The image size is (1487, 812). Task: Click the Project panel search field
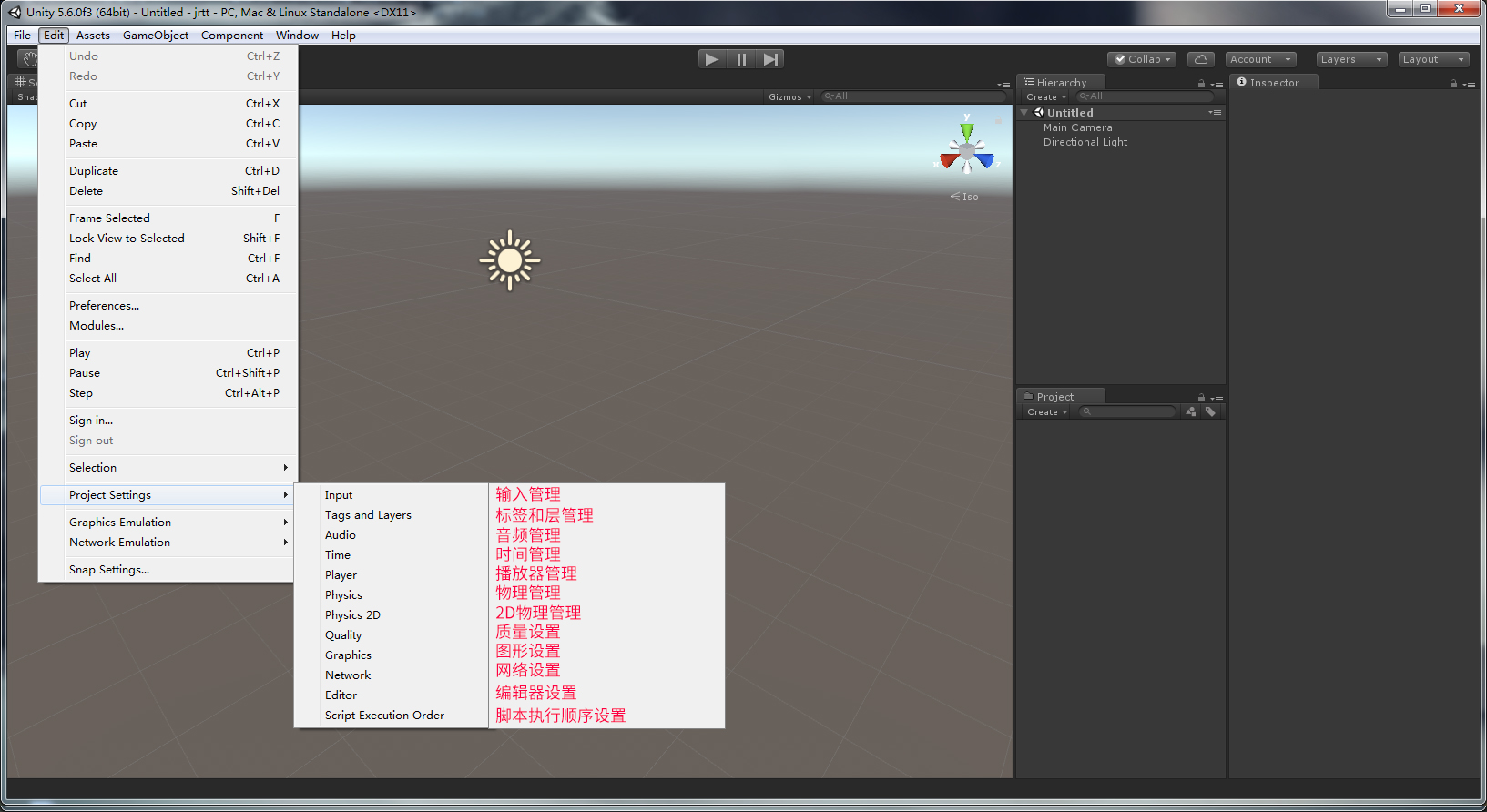[x=1129, y=412]
